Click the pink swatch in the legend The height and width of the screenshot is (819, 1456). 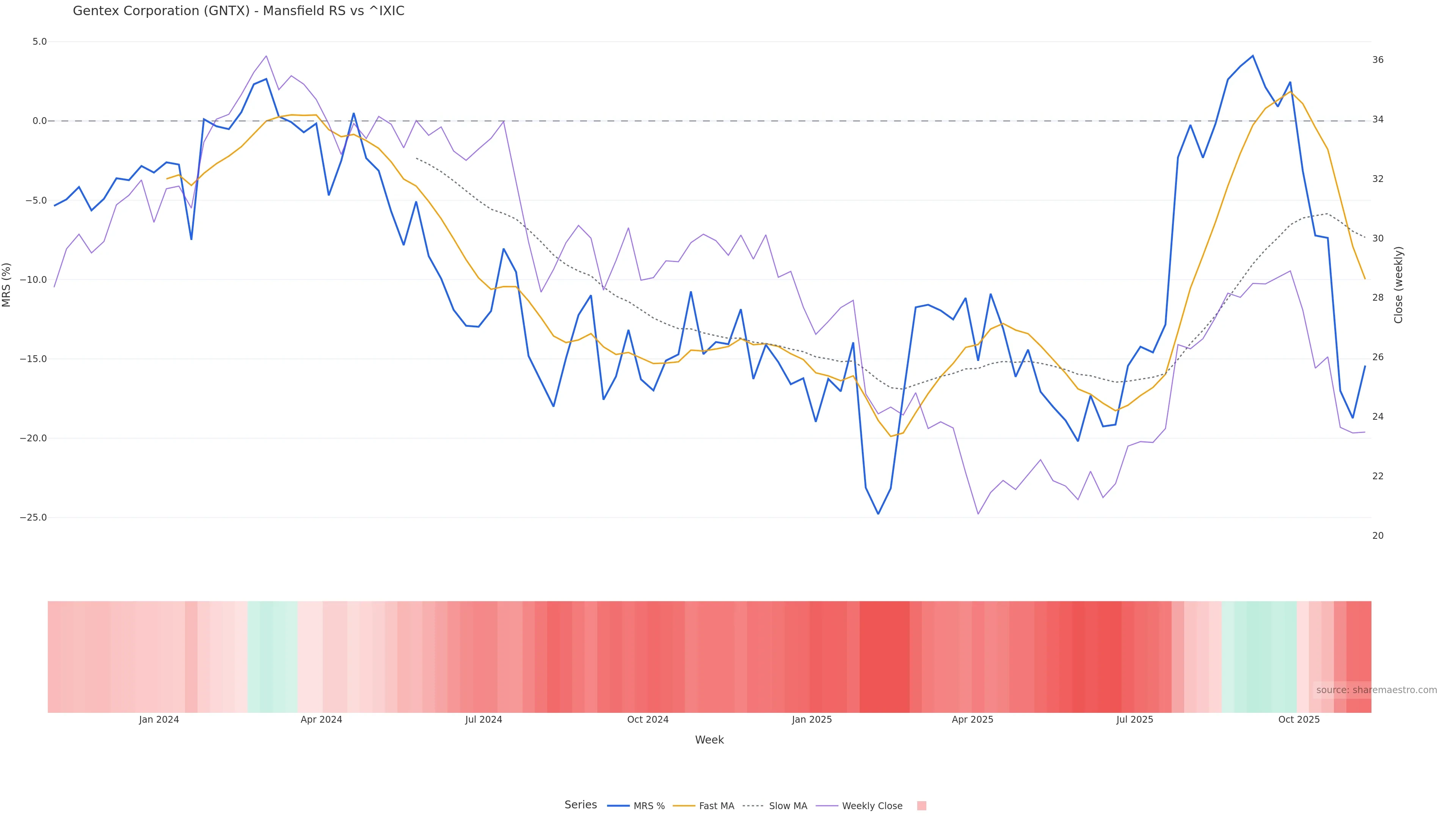[921, 806]
